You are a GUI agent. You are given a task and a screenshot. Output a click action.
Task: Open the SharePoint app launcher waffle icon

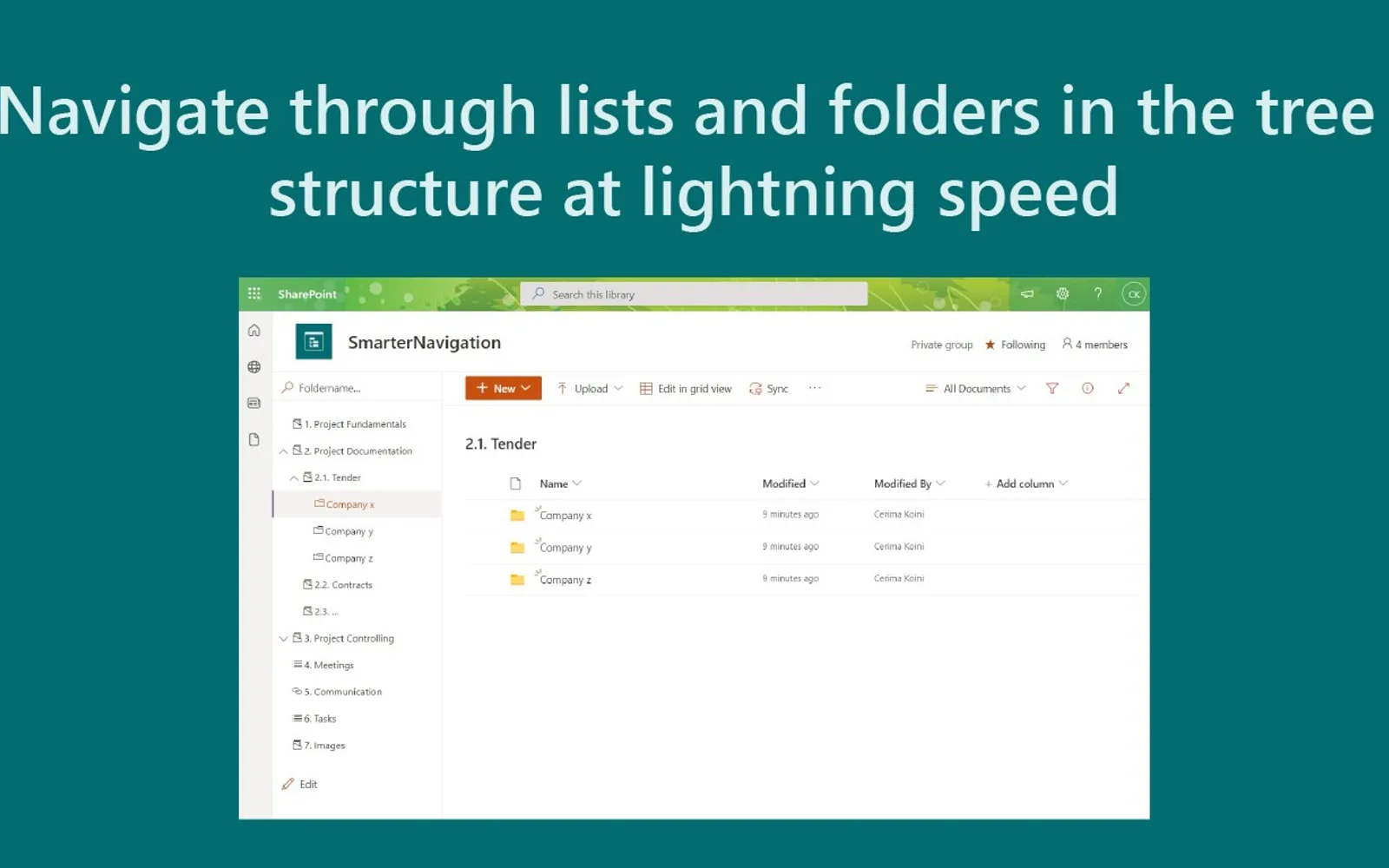pos(253,293)
